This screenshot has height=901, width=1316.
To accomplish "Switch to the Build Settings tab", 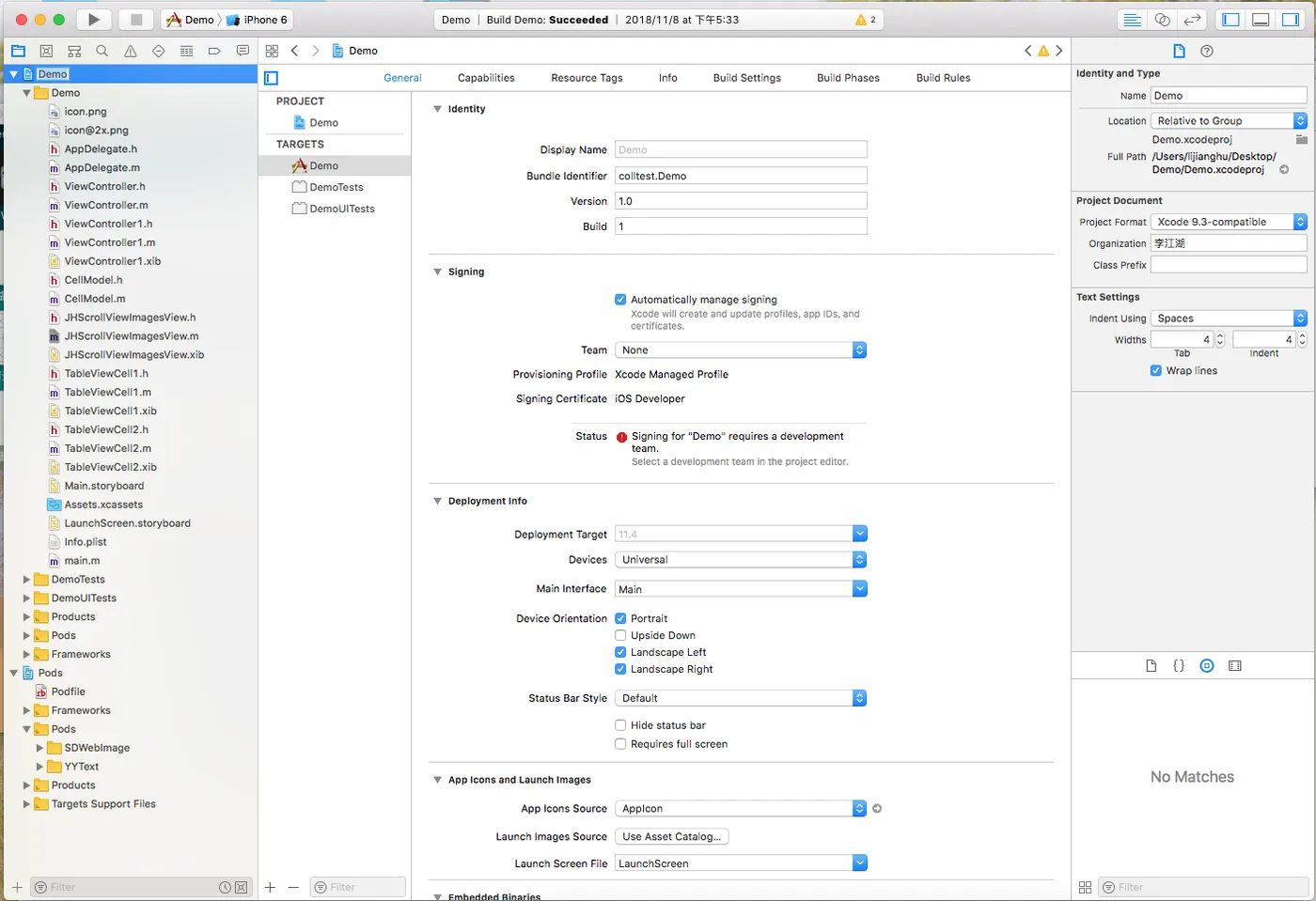I will (x=746, y=78).
